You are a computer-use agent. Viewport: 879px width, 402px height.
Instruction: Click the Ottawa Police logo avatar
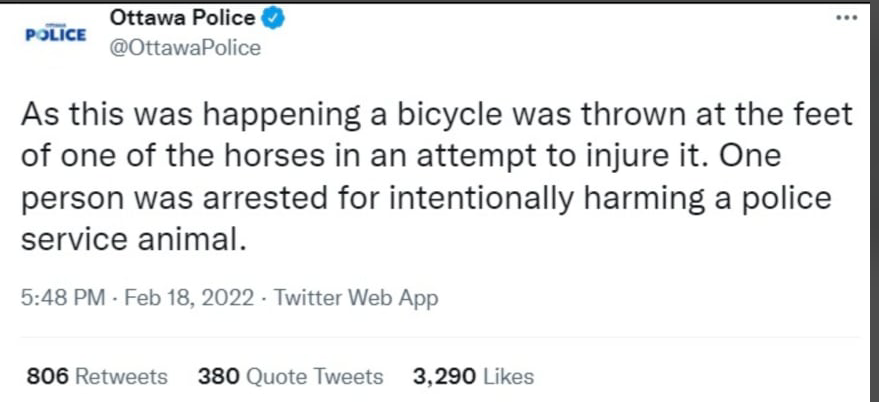[x=56, y=34]
